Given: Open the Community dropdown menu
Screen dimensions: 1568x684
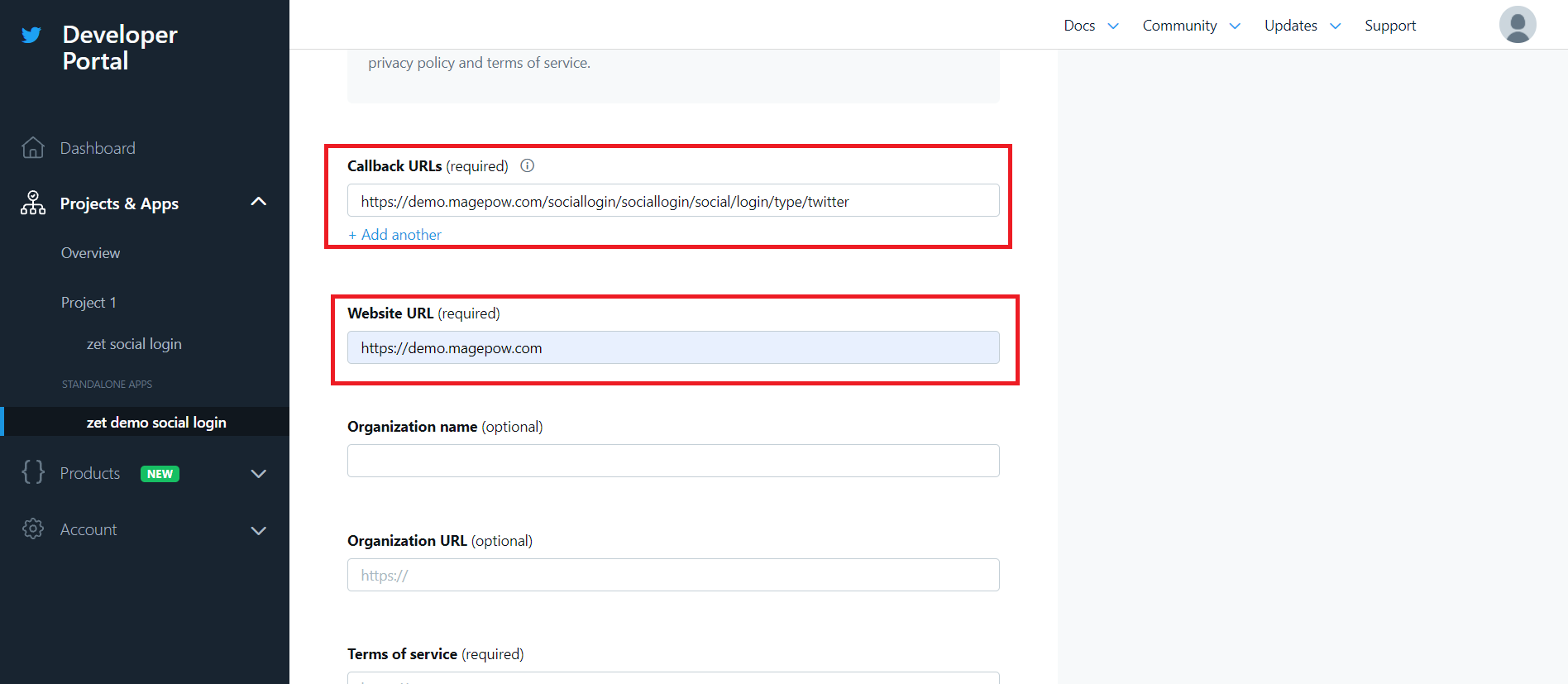Looking at the screenshot, I should point(1191,26).
